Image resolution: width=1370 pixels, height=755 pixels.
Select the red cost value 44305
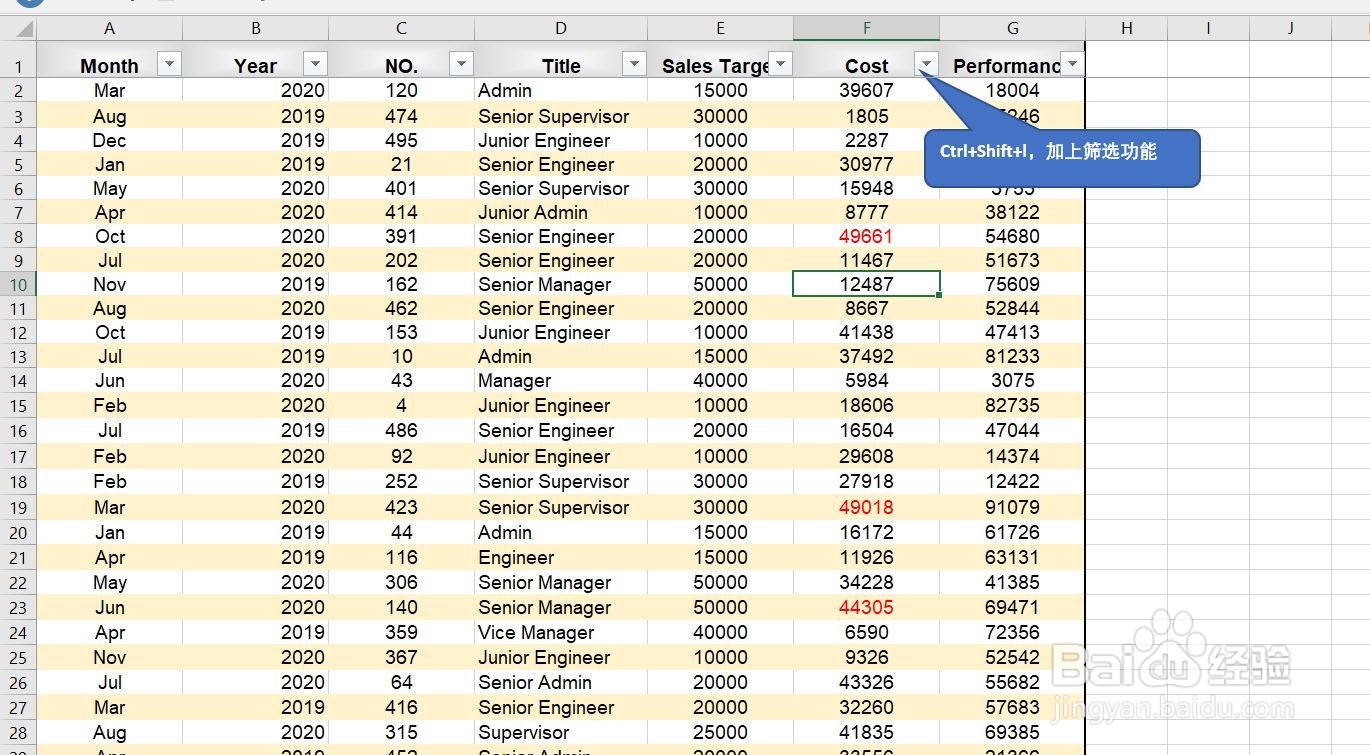(866, 607)
